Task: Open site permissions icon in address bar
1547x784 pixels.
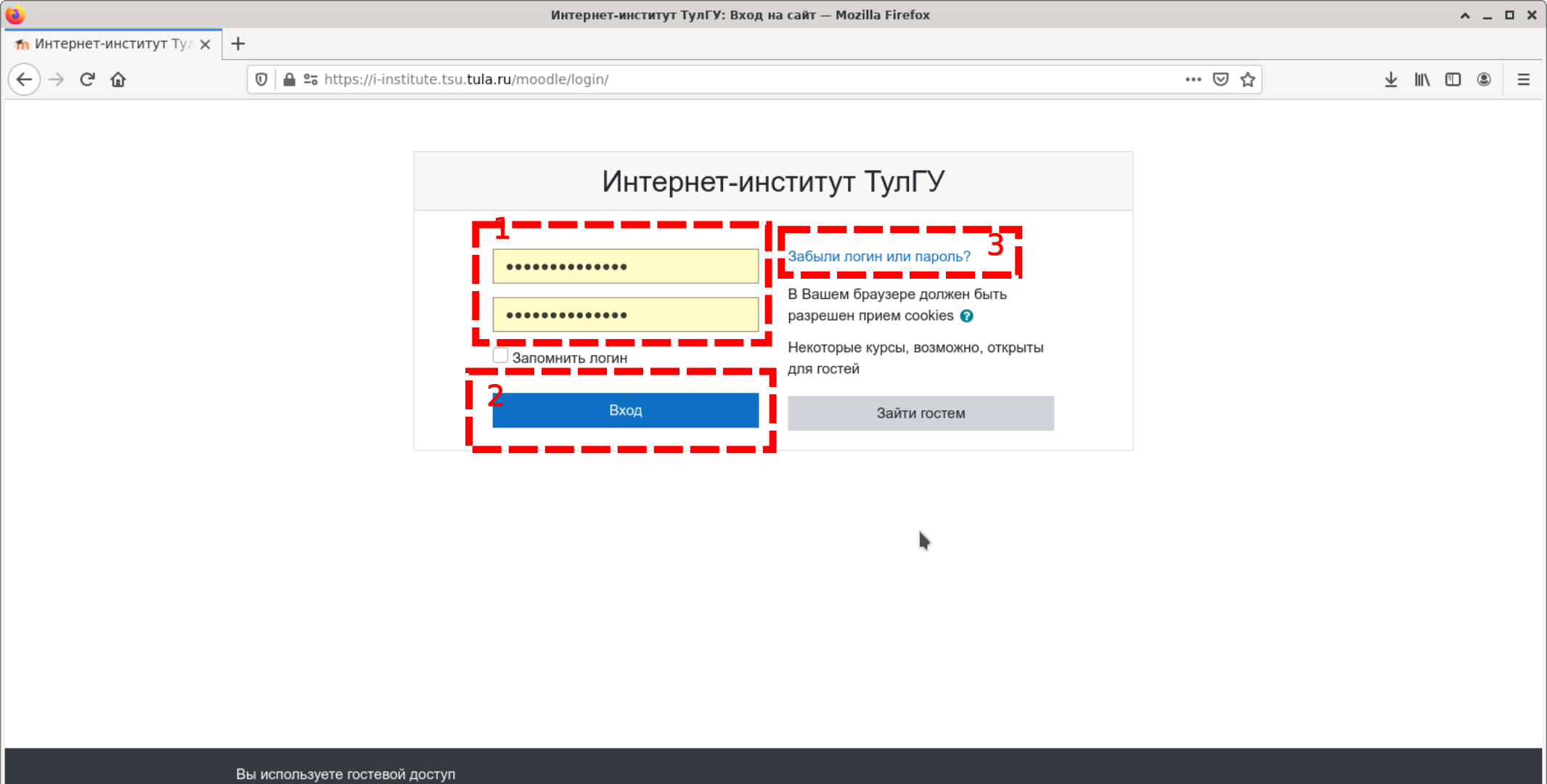Action: pyautogui.click(x=311, y=80)
